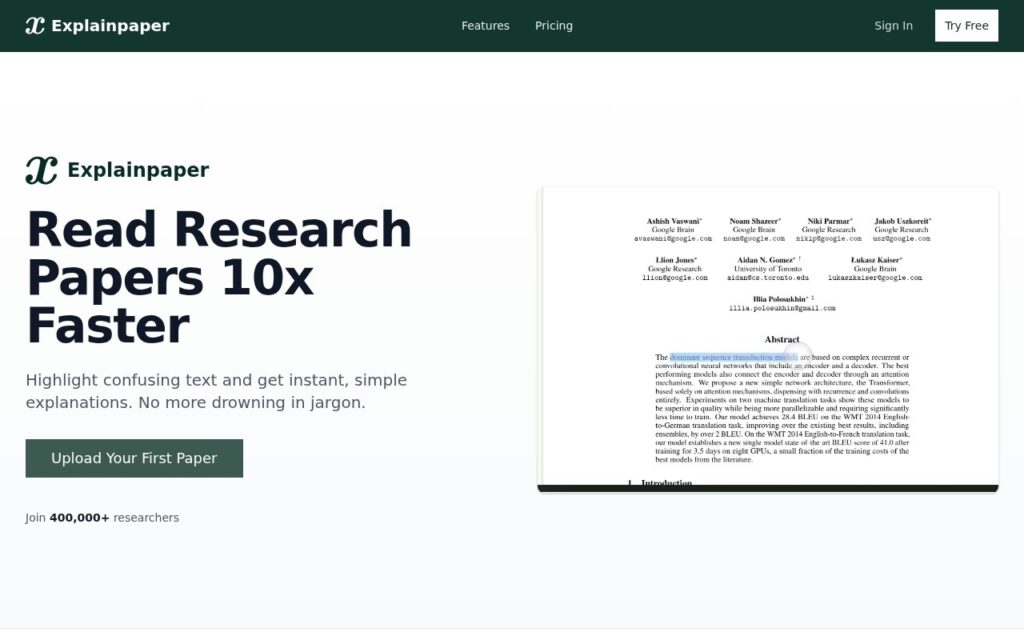Click the Highlight confusing text tagline
The height and width of the screenshot is (640, 1024).
click(216, 391)
